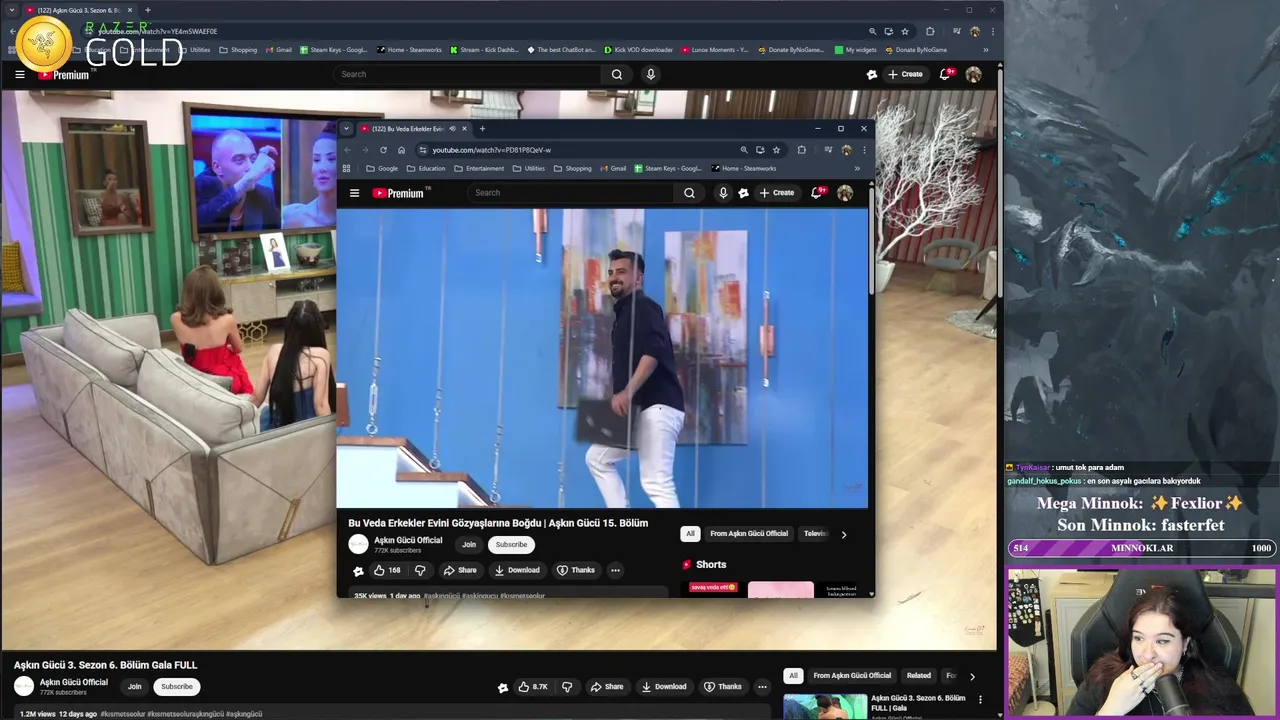Click the search magnifier in front YouTube window
Image resolution: width=1280 pixels, height=720 pixels.
[689, 193]
